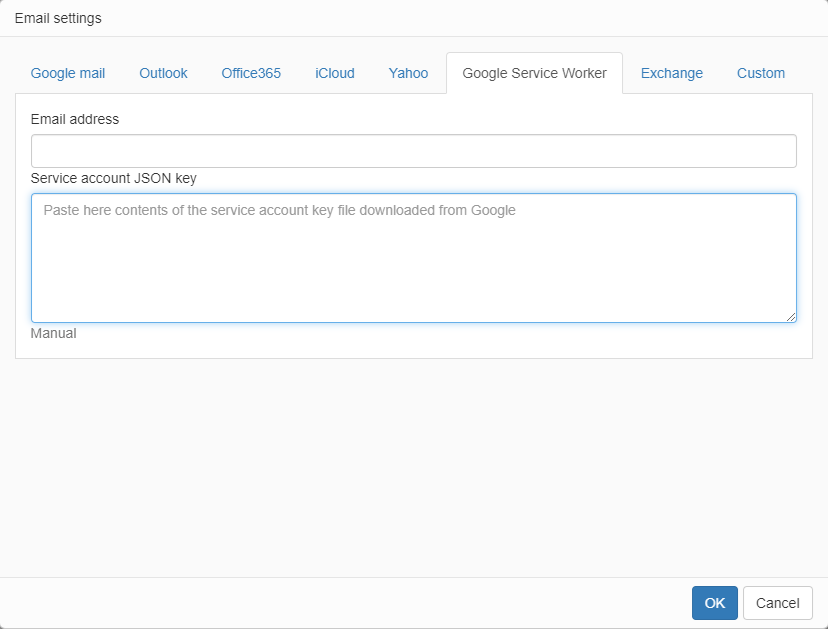Select the Office365 tab

pos(251,73)
